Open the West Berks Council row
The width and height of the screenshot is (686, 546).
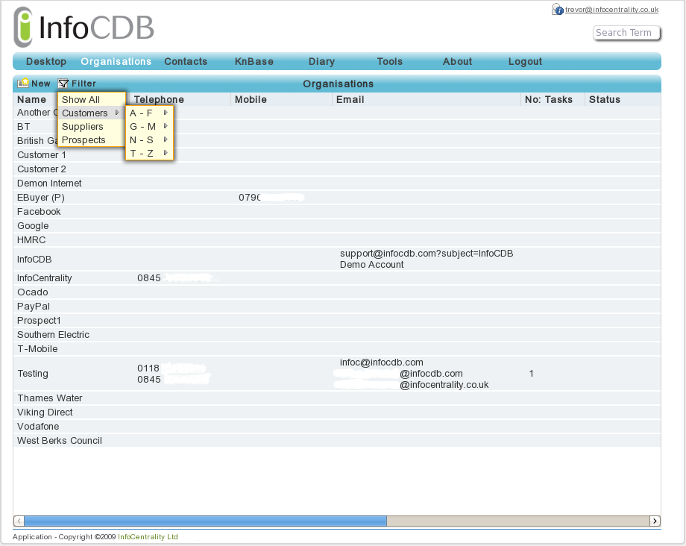pos(337,441)
